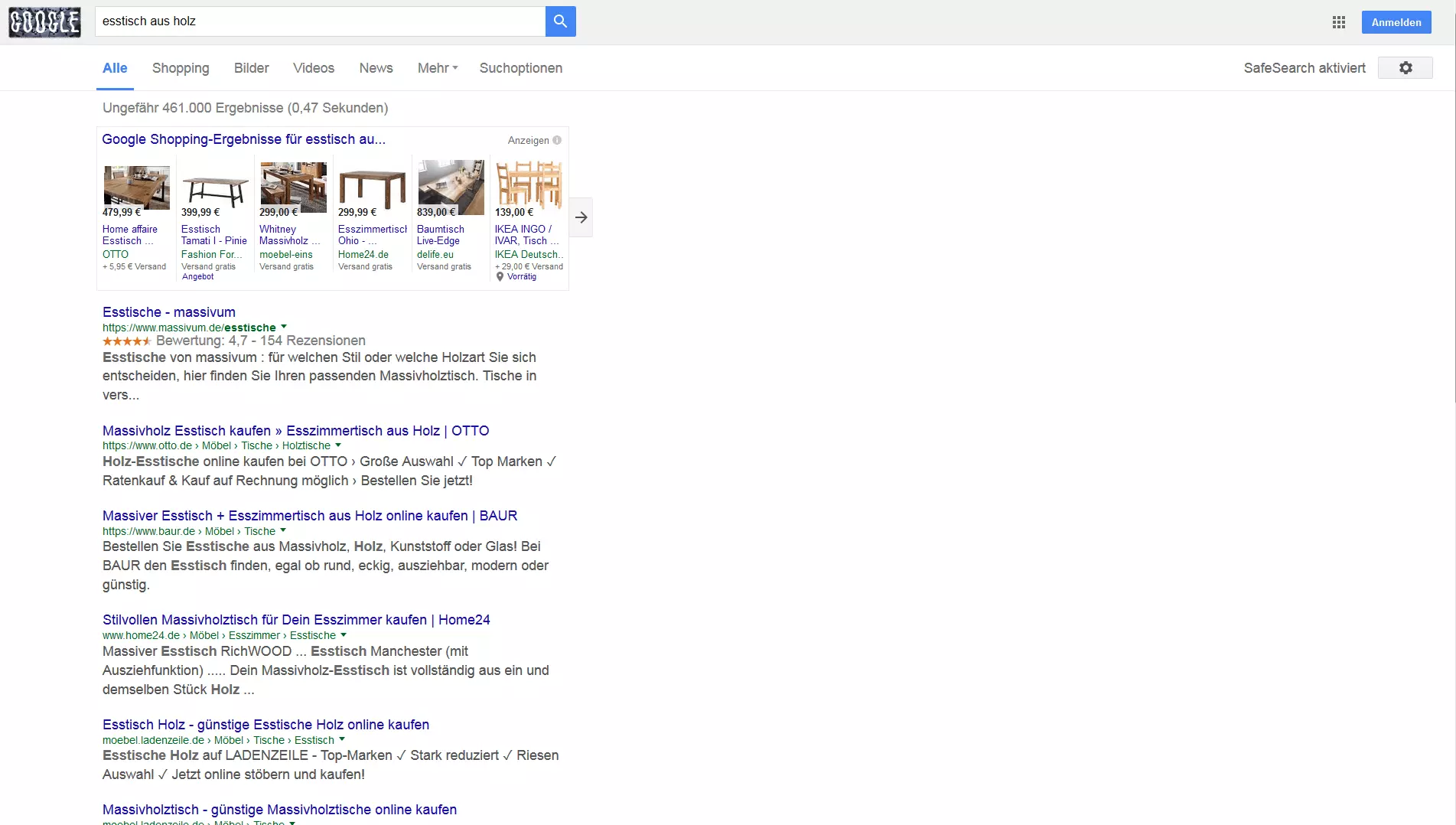Open Baumtisch Live-Edge product link

441,235
